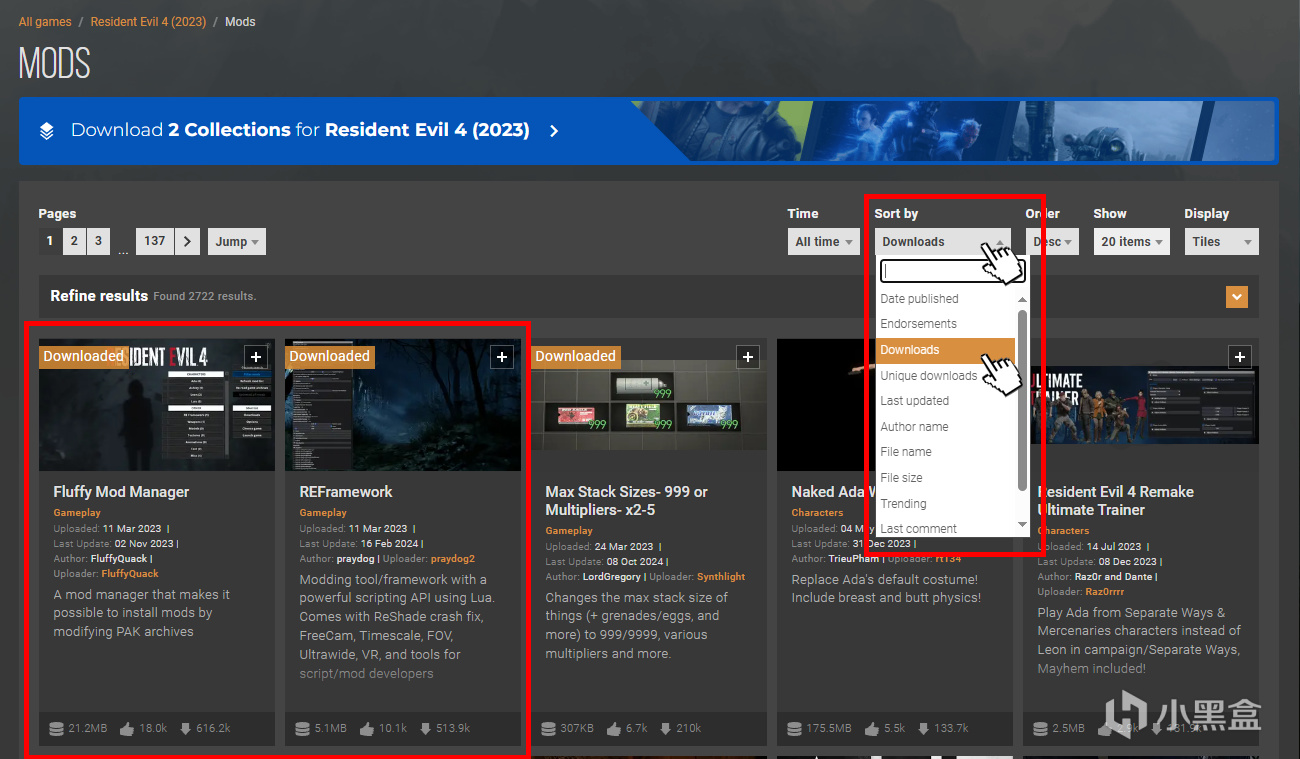Image resolution: width=1300 pixels, height=759 pixels.
Task: Select Author name in the sort list
Action: pos(946,427)
